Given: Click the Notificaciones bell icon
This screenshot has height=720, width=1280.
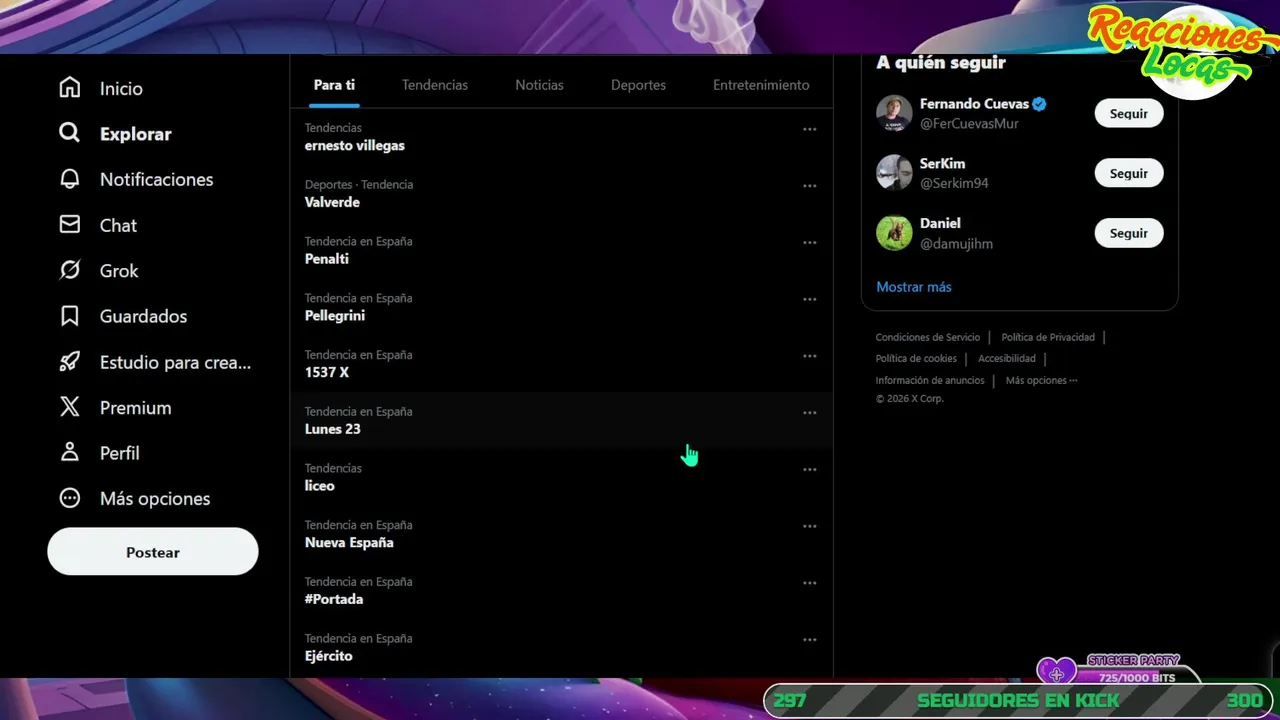Looking at the screenshot, I should [x=69, y=179].
